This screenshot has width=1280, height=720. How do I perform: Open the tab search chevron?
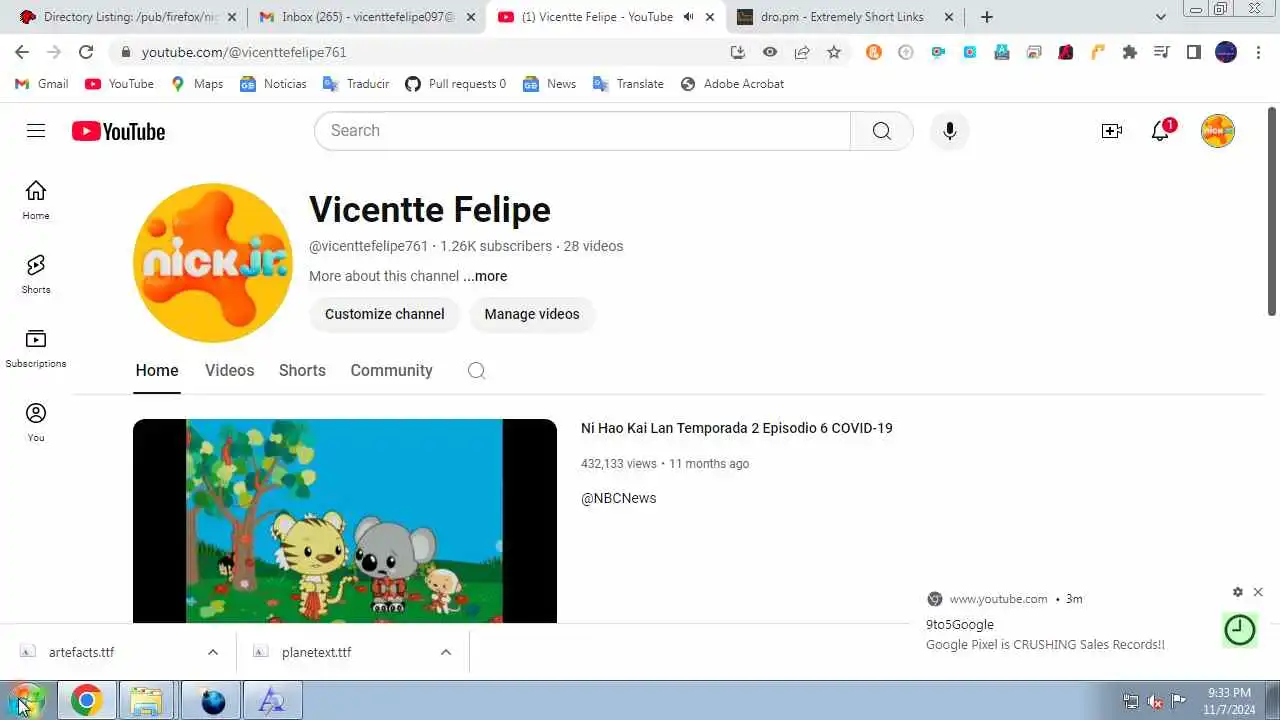[1161, 17]
